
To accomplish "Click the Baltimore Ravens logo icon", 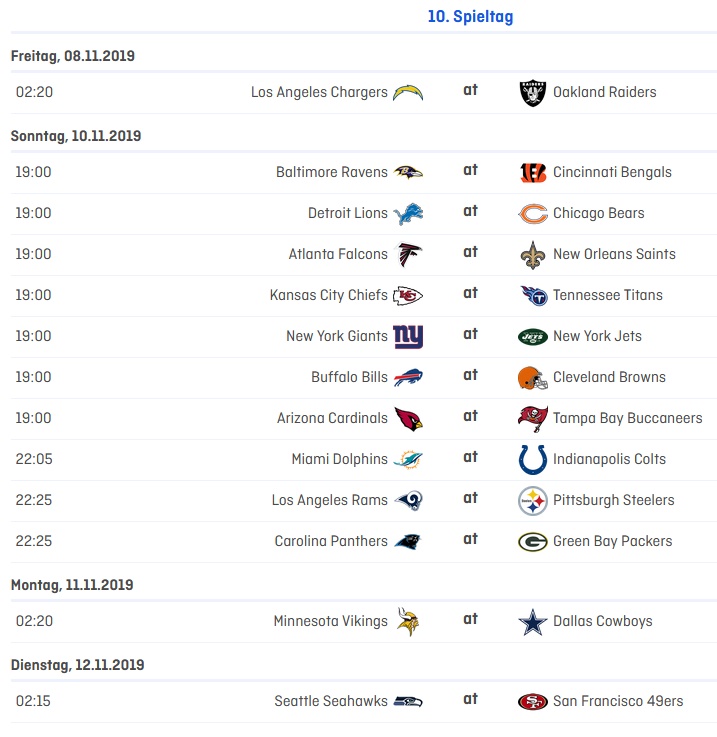I will [408, 172].
